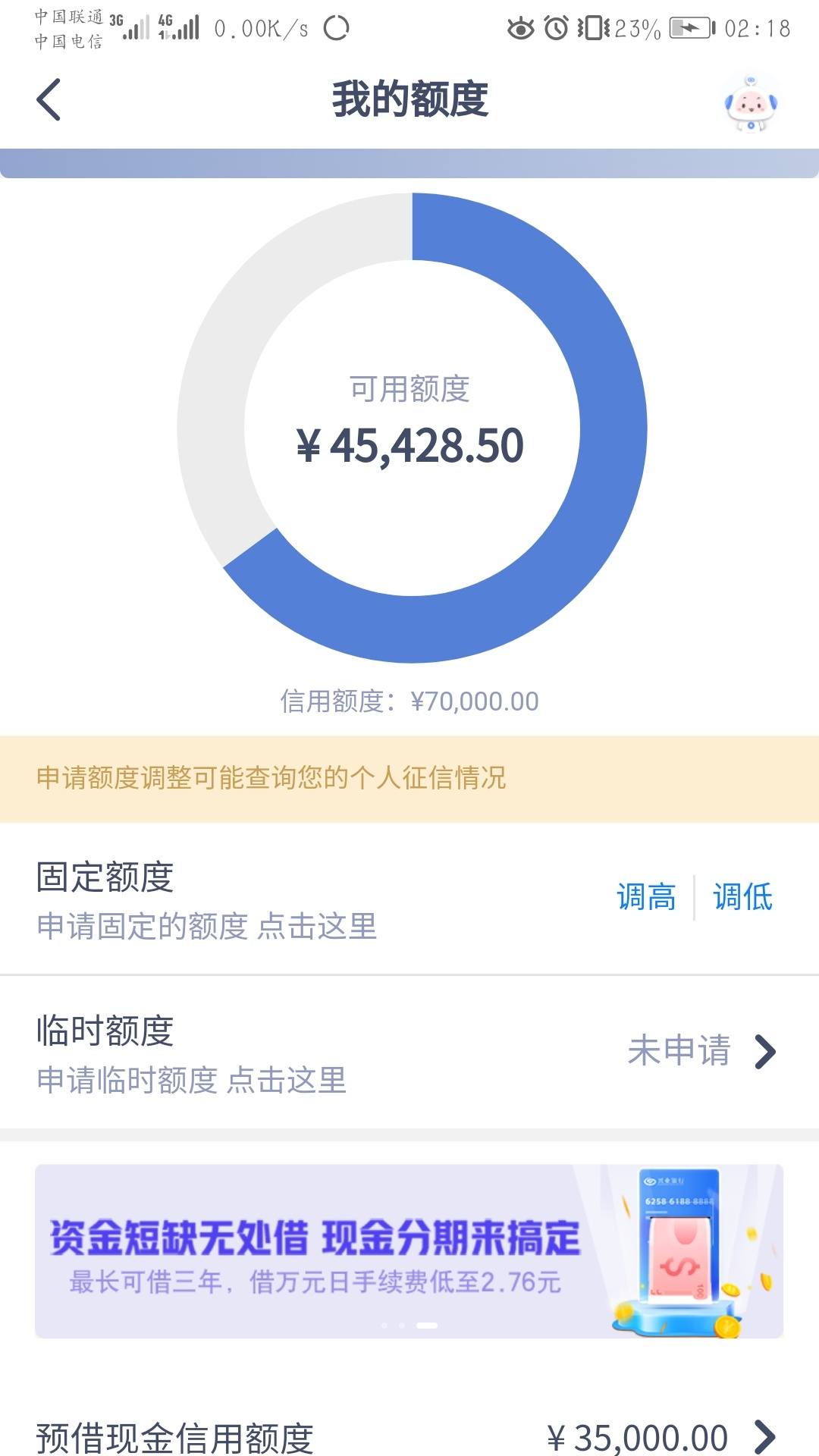The image size is (819, 1456).
Task: Open 申请临时额度 点击这里 link
Action: [191, 1080]
